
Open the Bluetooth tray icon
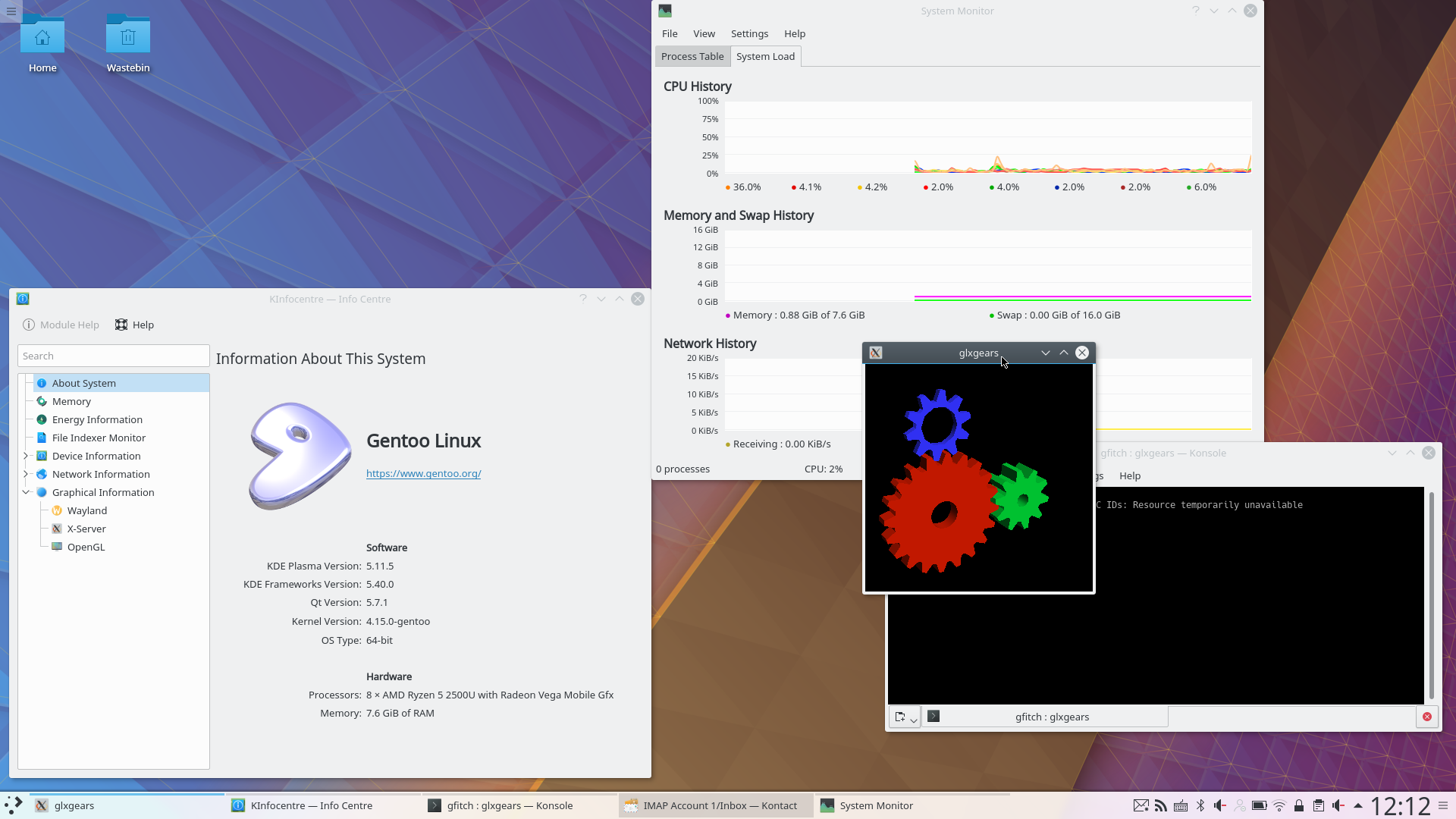click(1200, 805)
